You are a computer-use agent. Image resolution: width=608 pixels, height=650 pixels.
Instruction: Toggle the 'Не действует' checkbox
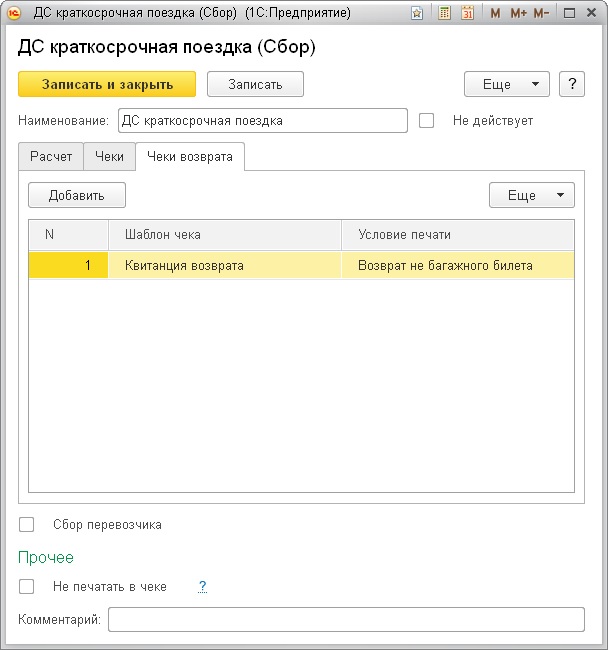(x=427, y=120)
